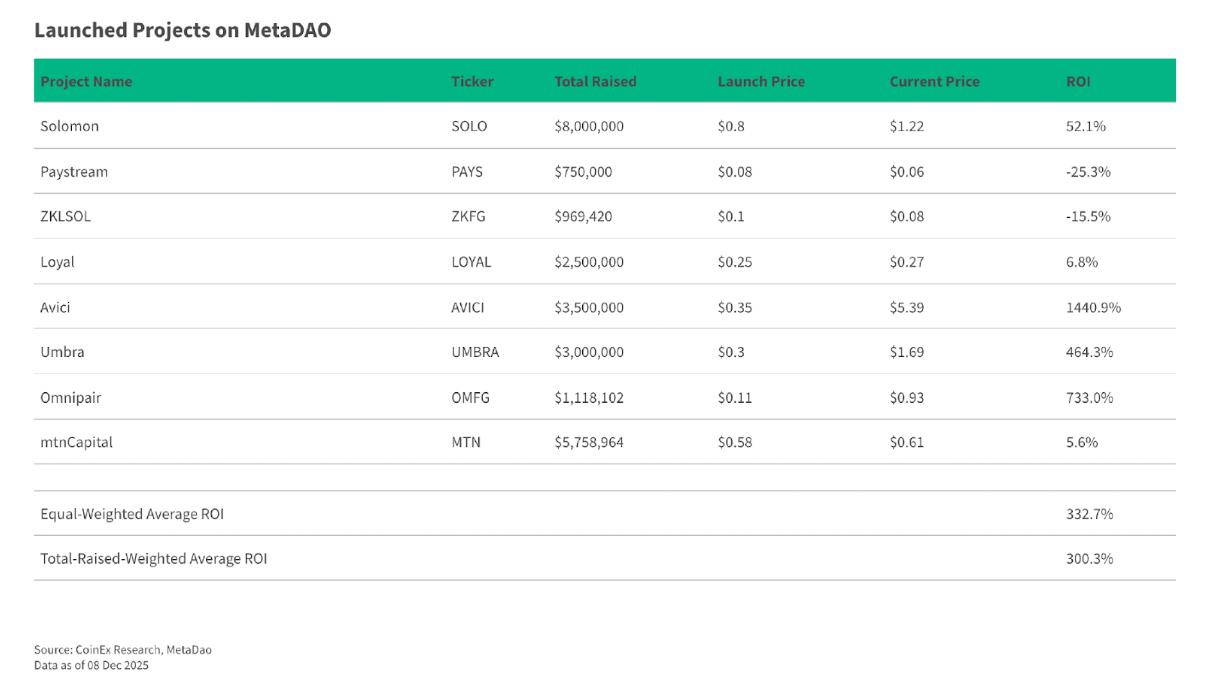This screenshot has height=684, width=1208.
Task: Select the Total Raised column header
Action: pyautogui.click(x=595, y=81)
